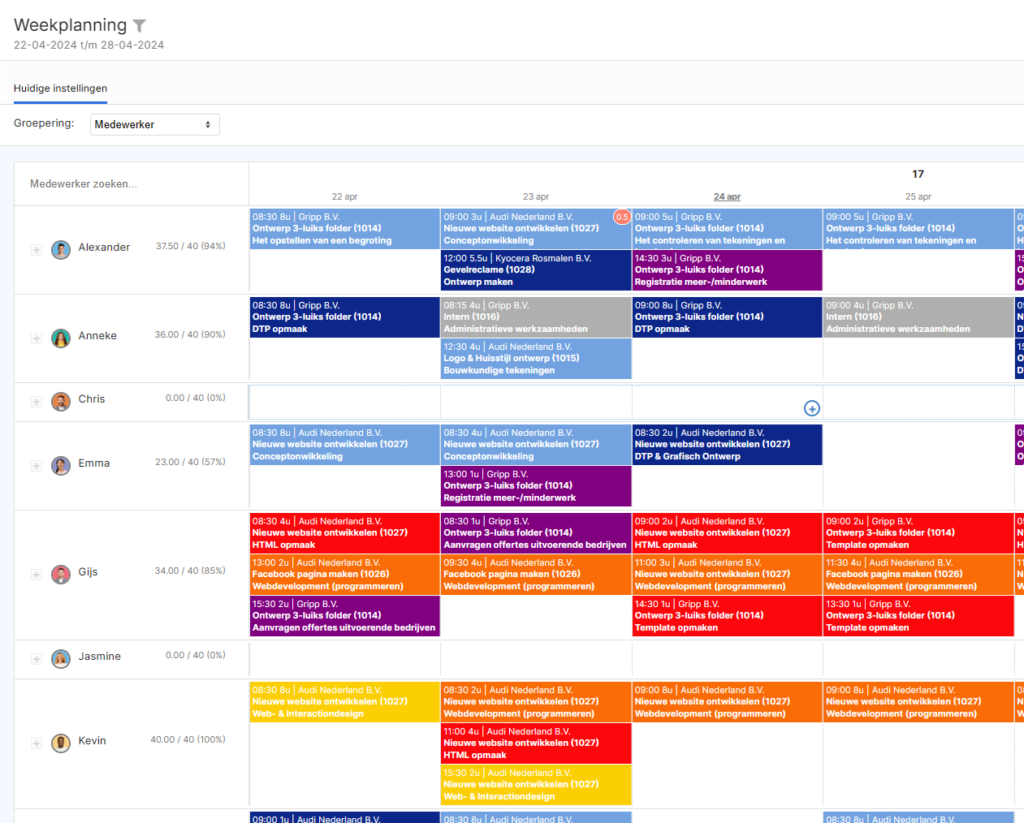Click Jasmine's avatar picture
This screenshot has width=1024, height=823.
61,659
